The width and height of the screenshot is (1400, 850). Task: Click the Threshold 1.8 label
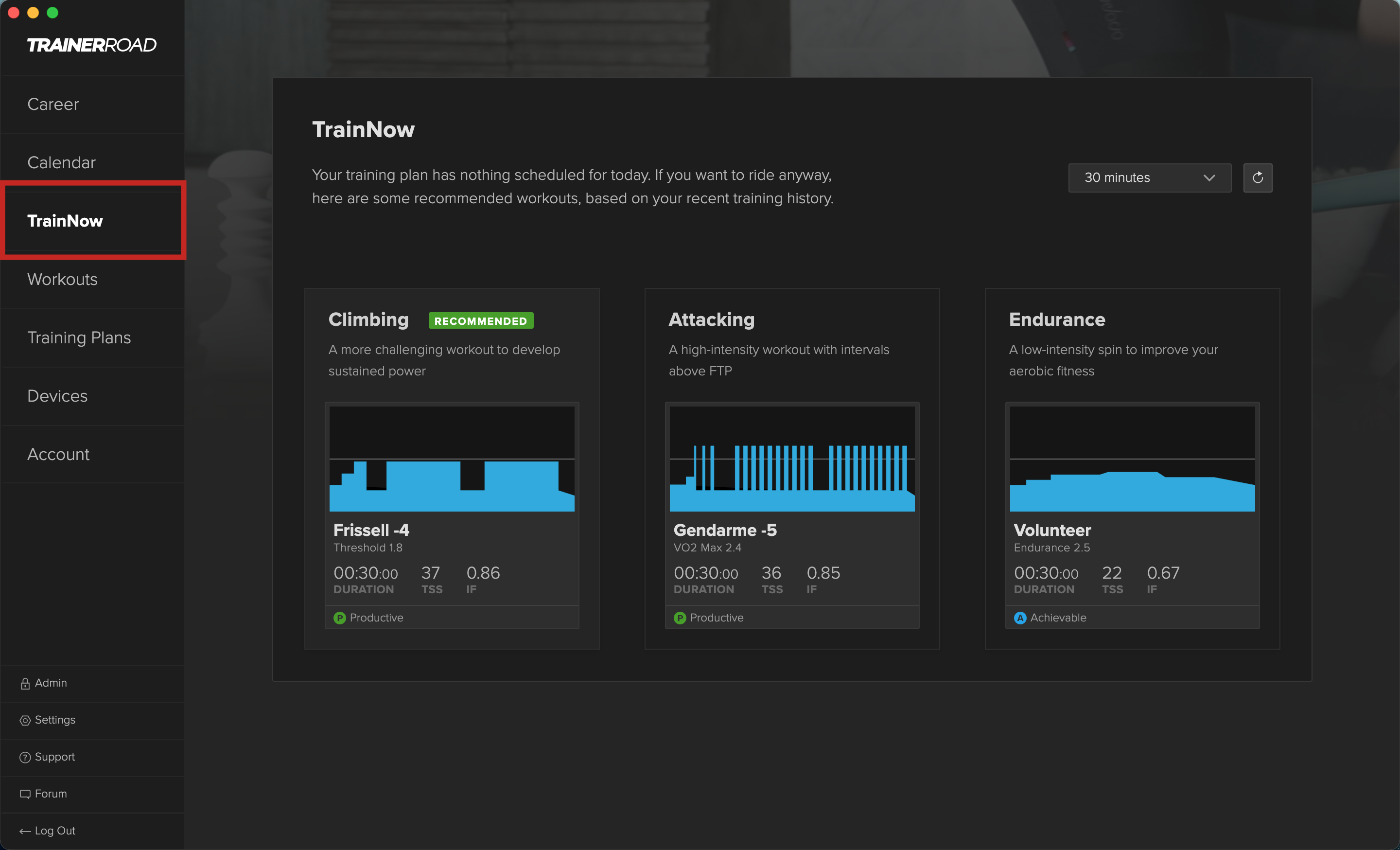click(x=367, y=547)
